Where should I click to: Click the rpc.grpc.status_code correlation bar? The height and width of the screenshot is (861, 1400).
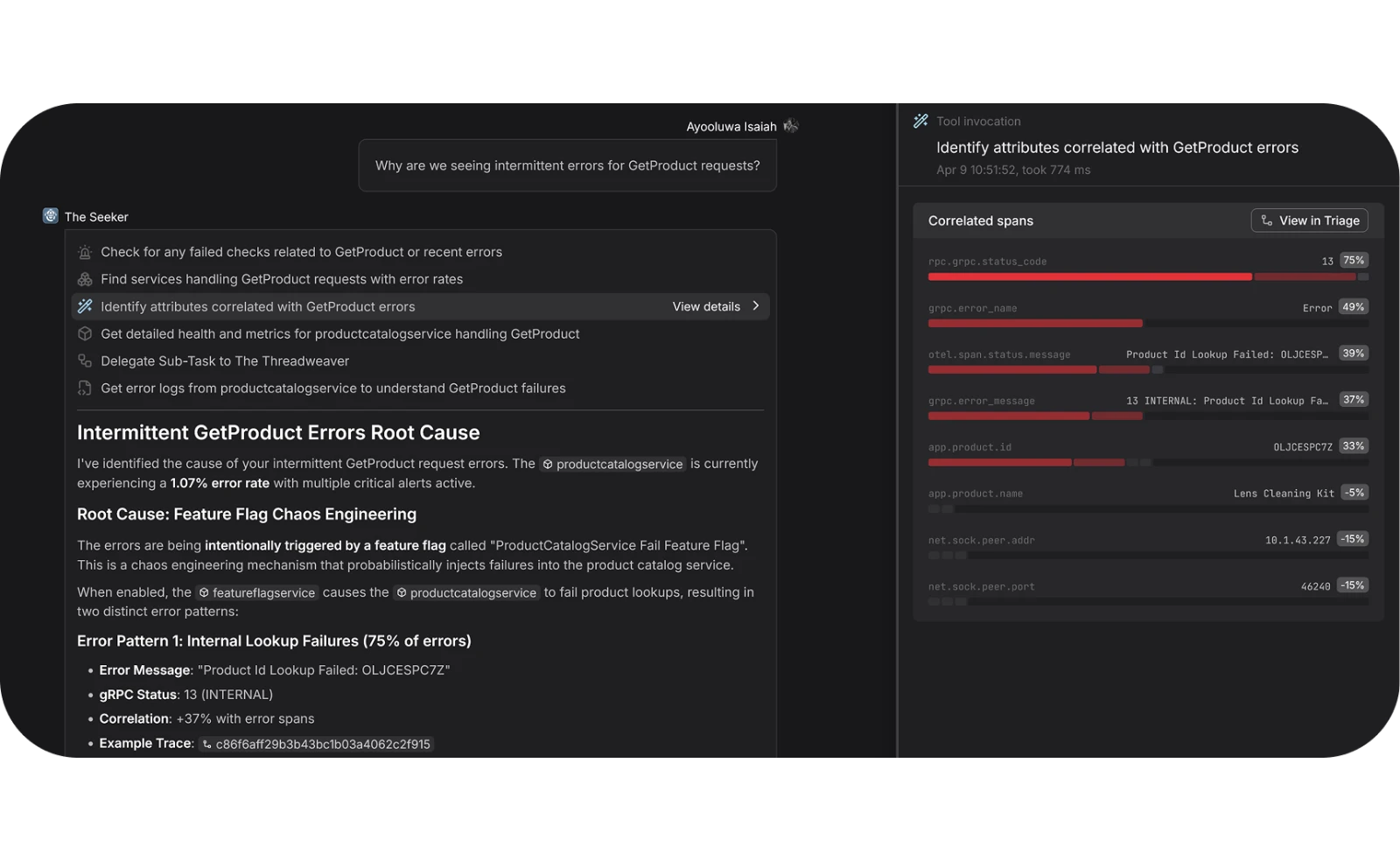pos(1148,276)
